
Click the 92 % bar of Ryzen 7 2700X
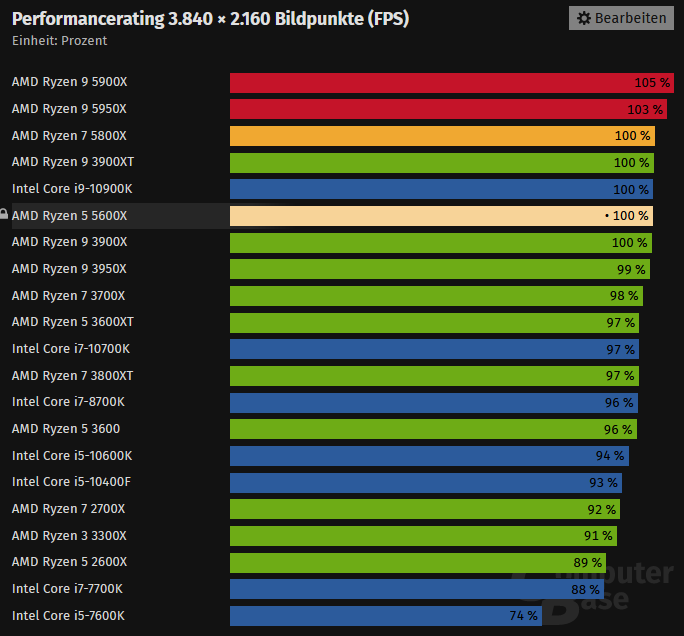coord(425,509)
